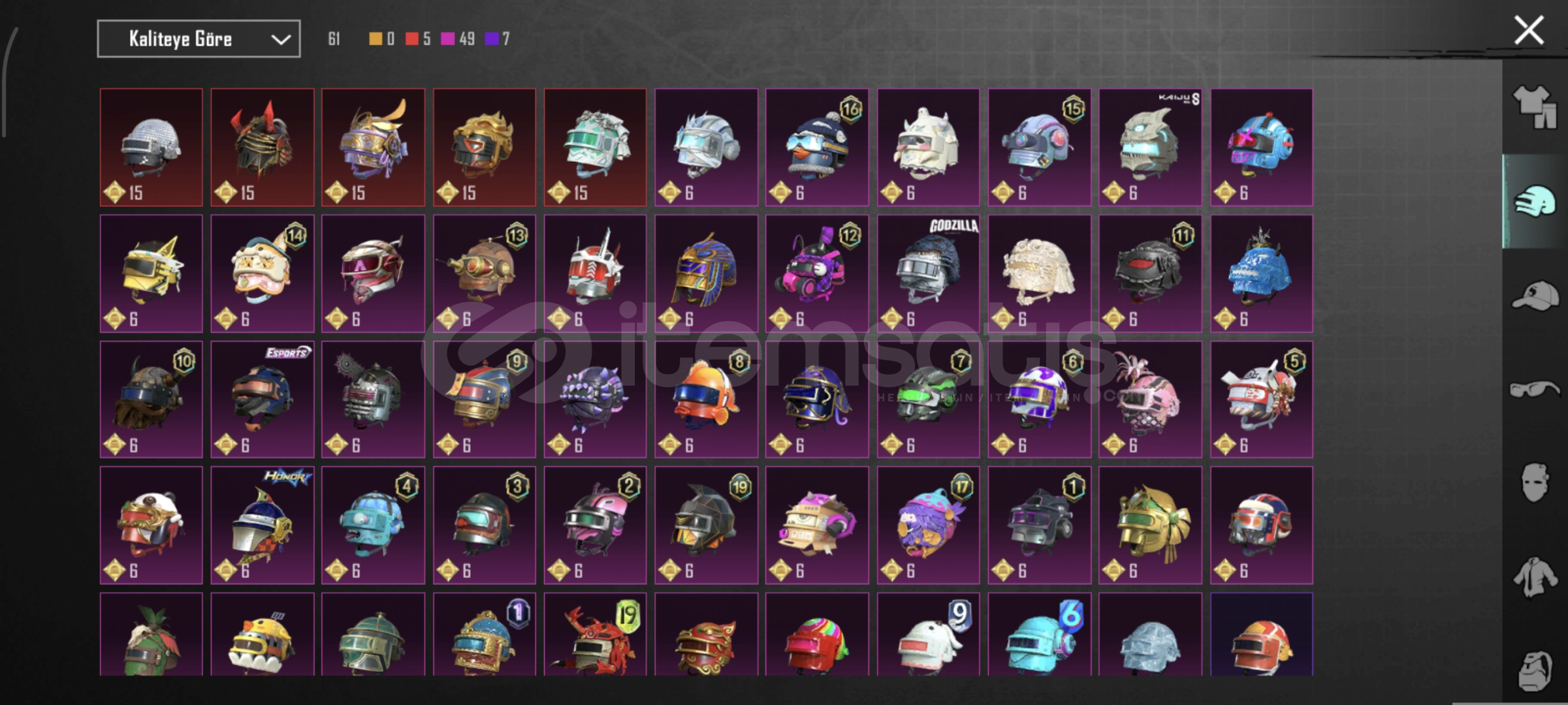The height and width of the screenshot is (705, 1568).
Task: Open the jacket clothing category
Action: (x=1534, y=576)
